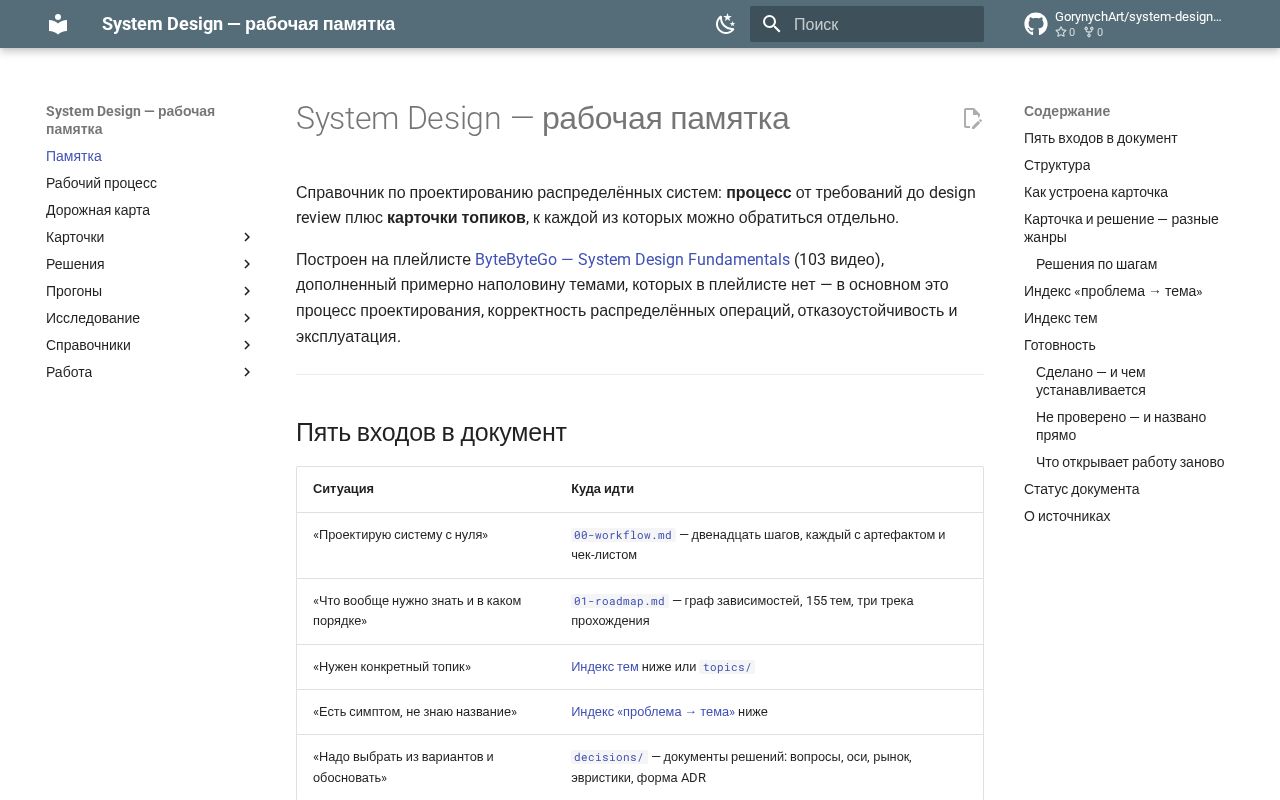Open Дорожная карта navigation item
This screenshot has height=800, width=1280.
click(x=98, y=210)
